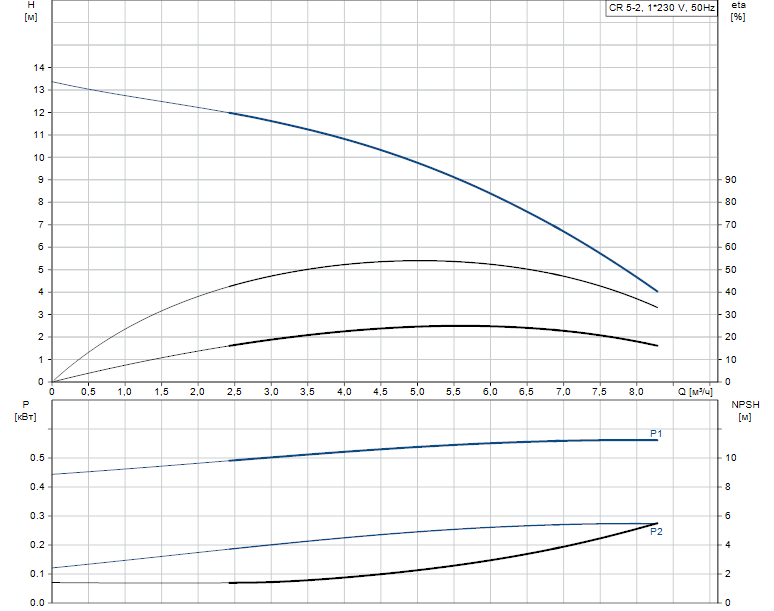Click the 50 value on eta axis
The image size is (774, 611).
(x=730, y=269)
